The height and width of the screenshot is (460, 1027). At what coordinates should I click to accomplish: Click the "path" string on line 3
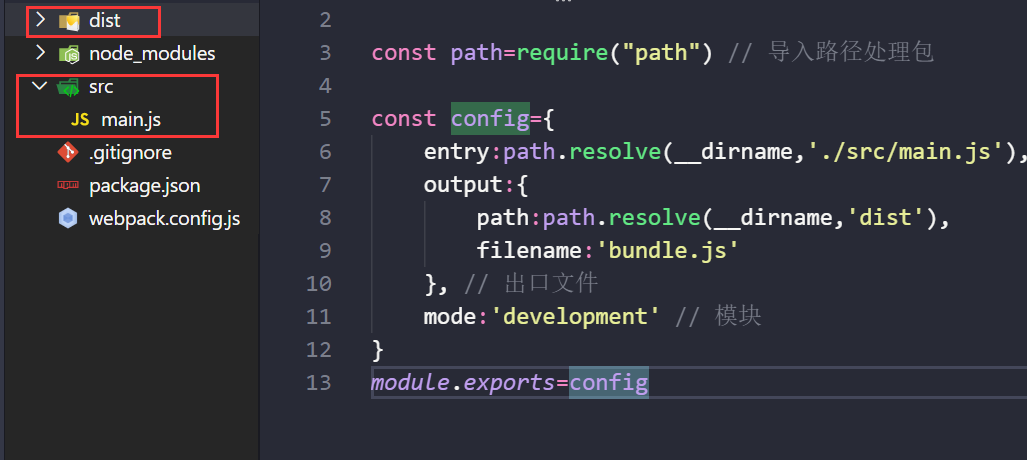pyautogui.click(x=661, y=52)
